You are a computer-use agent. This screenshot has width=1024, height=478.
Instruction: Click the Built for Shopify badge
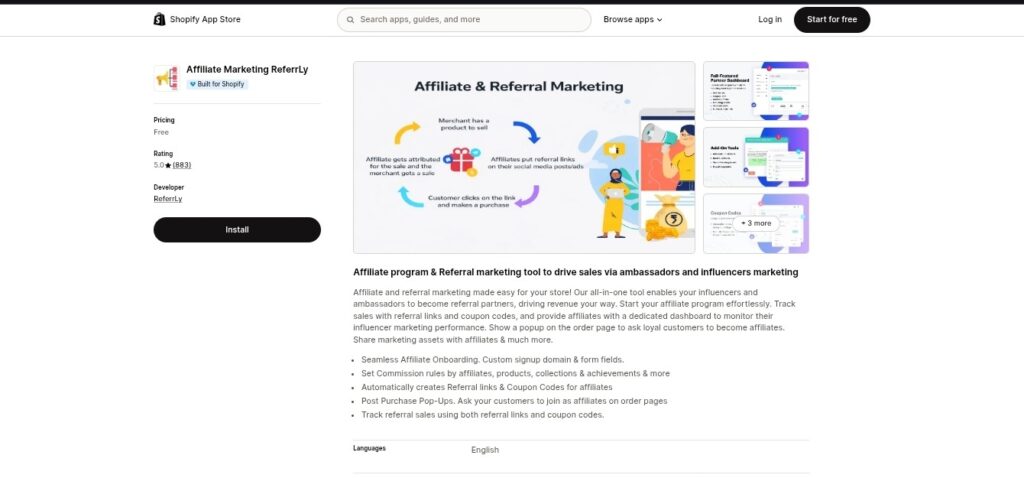[217, 84]
